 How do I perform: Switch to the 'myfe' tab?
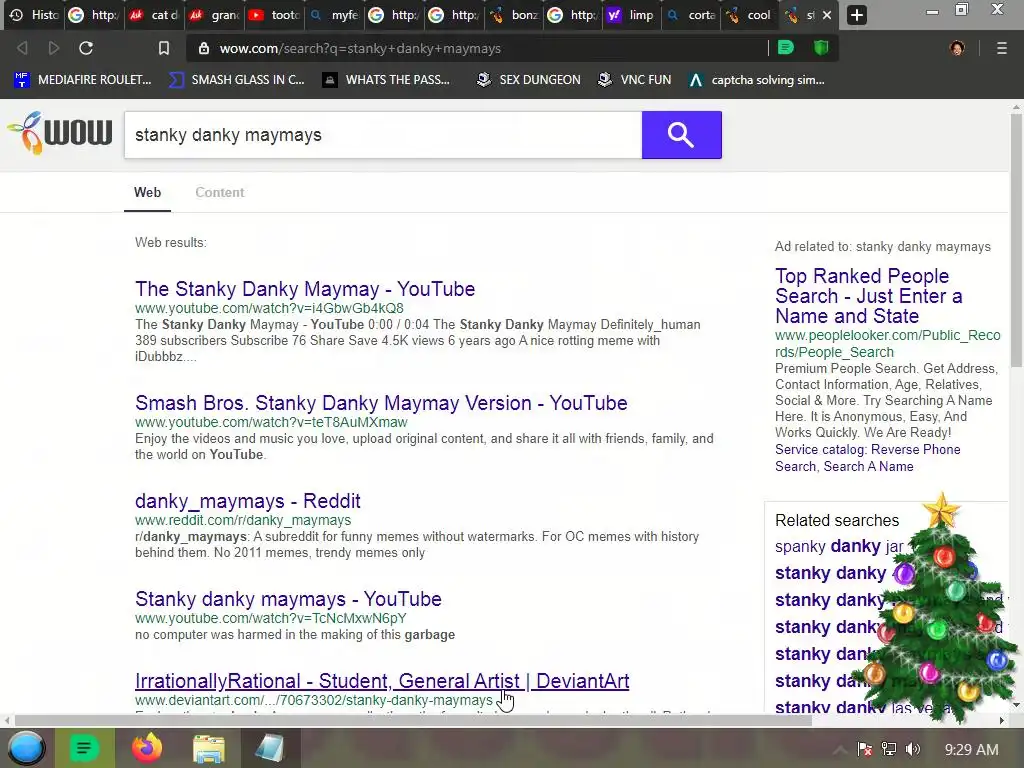[x=335, y=15]
